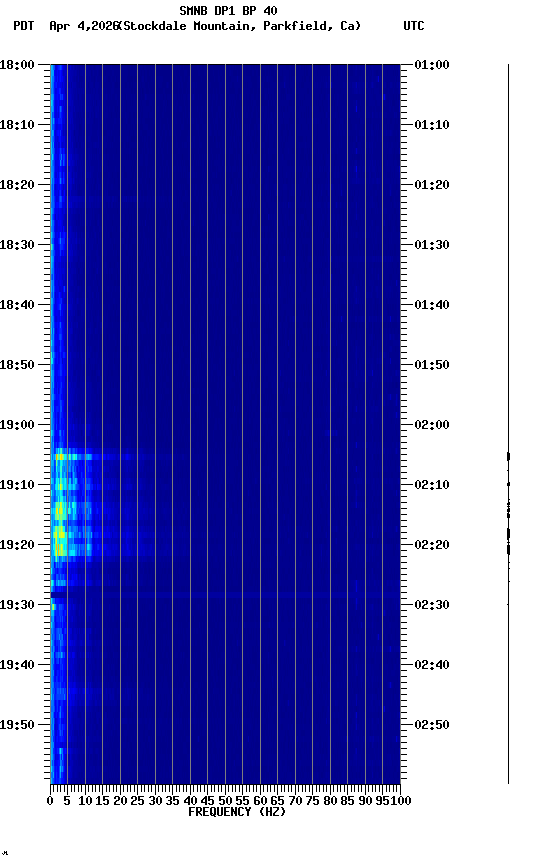The width and height of the screenshot is (552, 864).
Task: Click the 19:10 PDT time label
Action: [x=17, y=485]
